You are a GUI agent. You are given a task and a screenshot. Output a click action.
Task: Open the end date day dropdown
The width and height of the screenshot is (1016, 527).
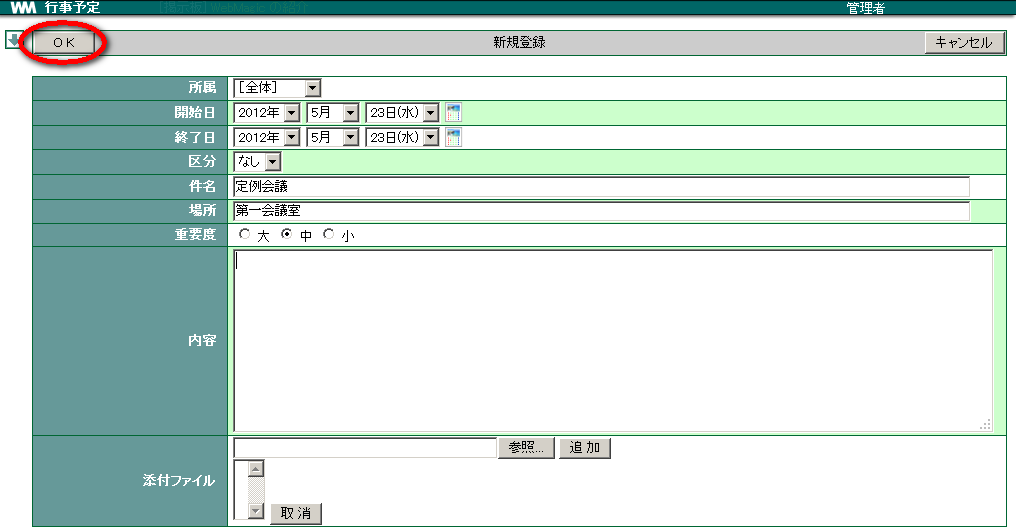click(402, 137)
